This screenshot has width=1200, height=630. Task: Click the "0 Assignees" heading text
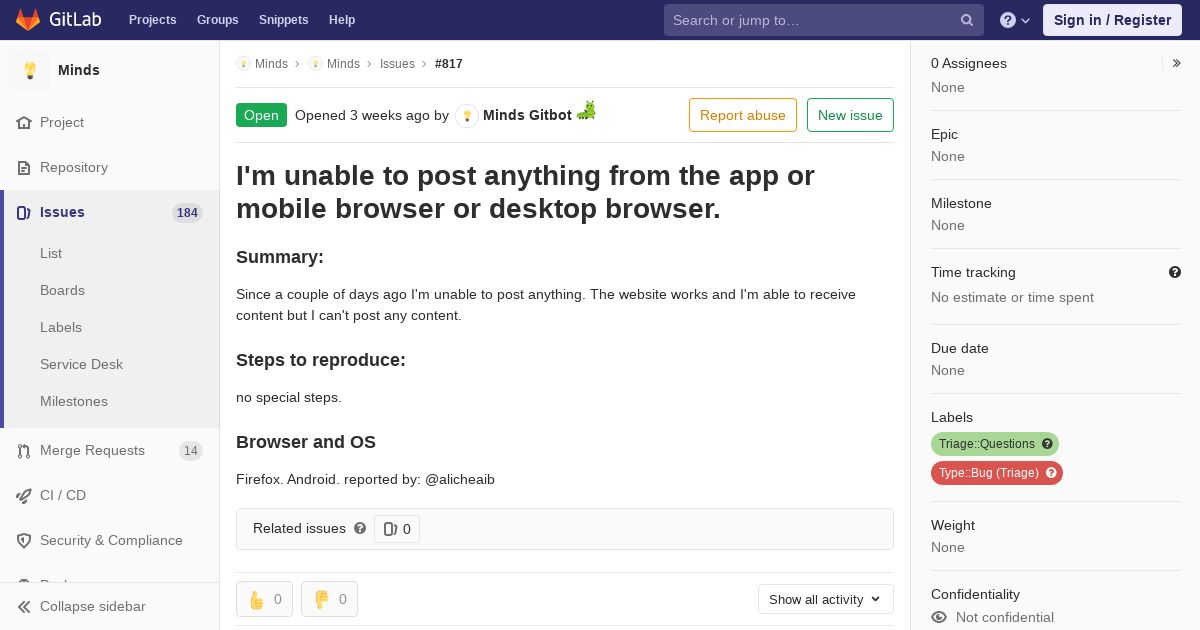tap(969, 63)
